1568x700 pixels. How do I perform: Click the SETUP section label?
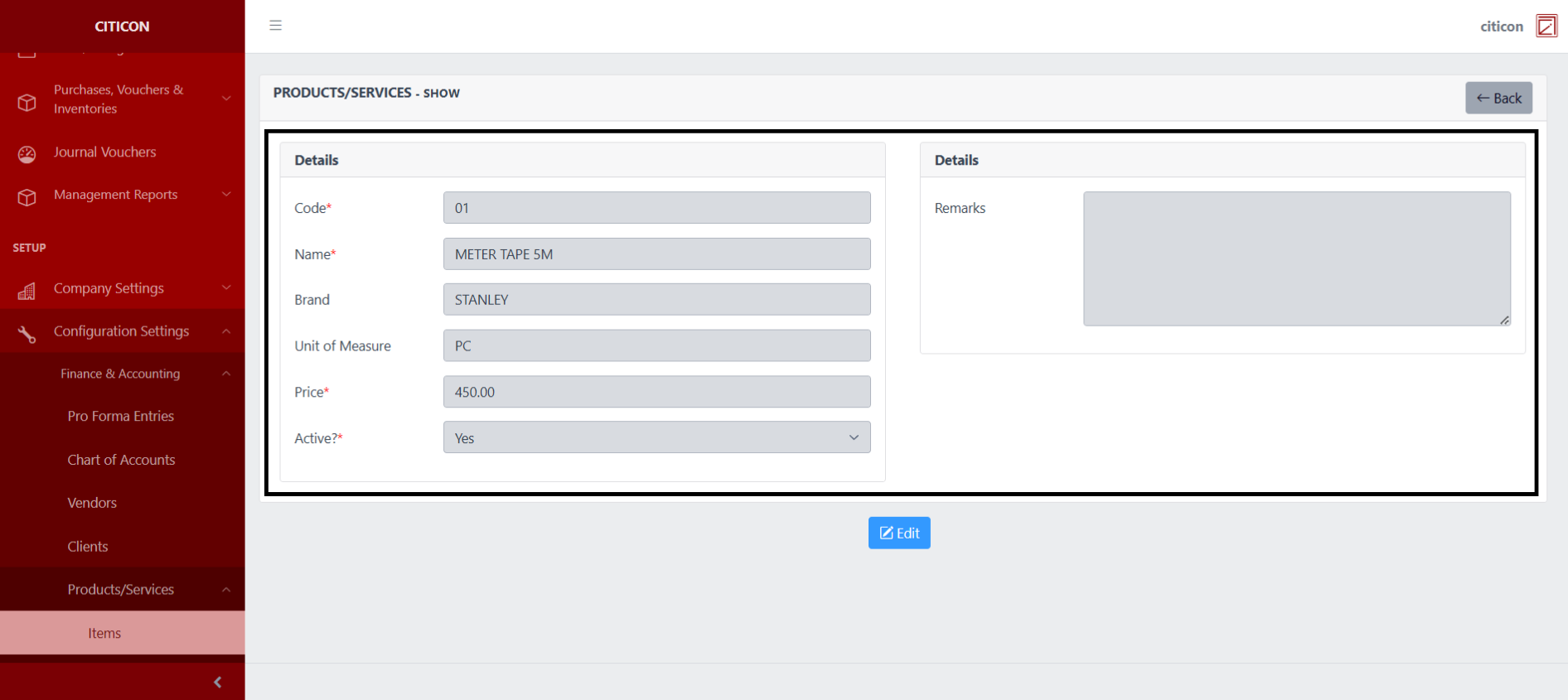coord(30,248)
